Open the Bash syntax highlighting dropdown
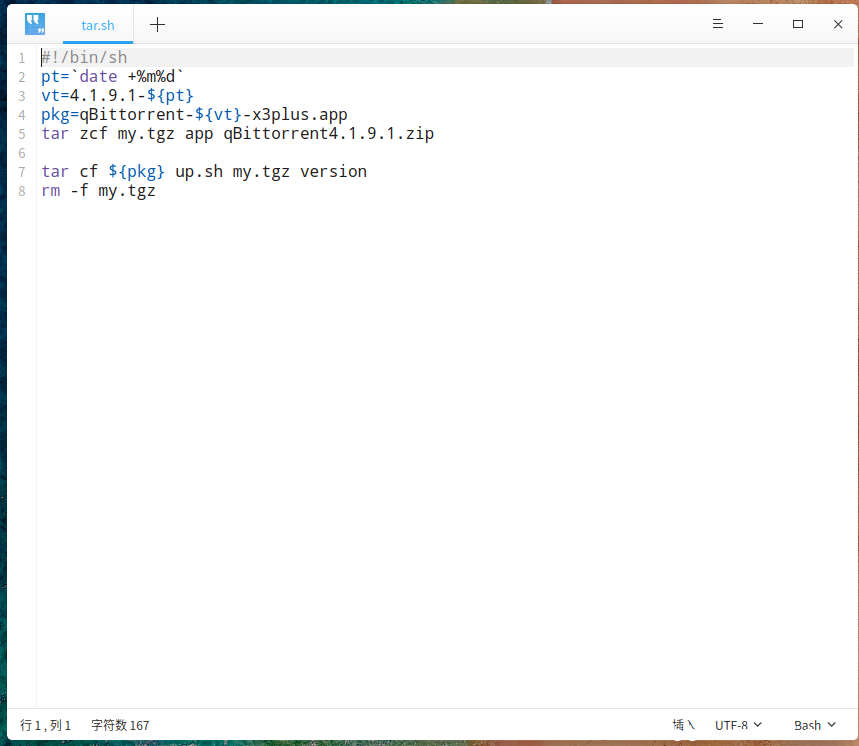 point(815,725)
